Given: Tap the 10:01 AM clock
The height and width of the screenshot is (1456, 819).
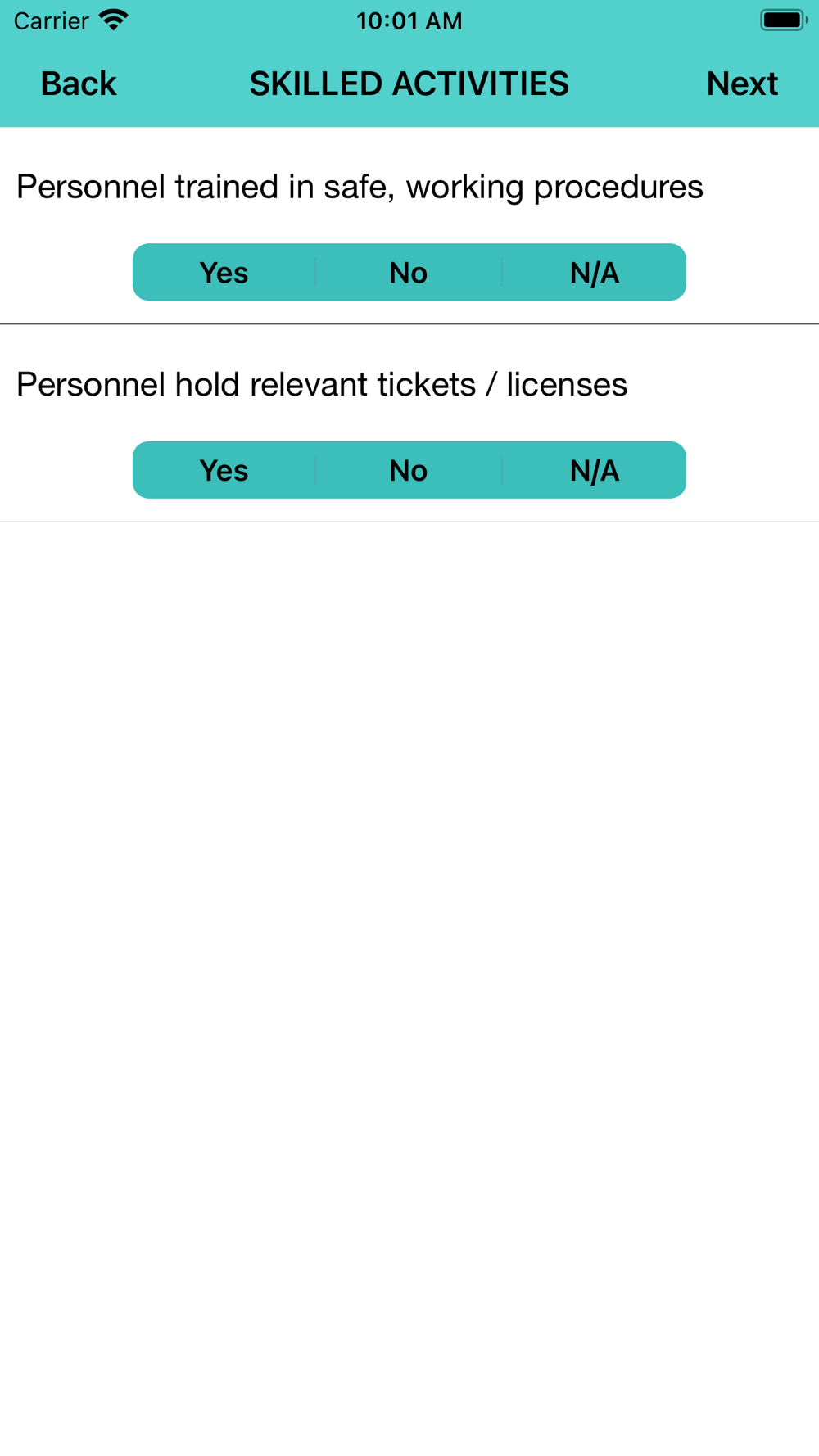Looking at the screenshot, I should (409, 20).
